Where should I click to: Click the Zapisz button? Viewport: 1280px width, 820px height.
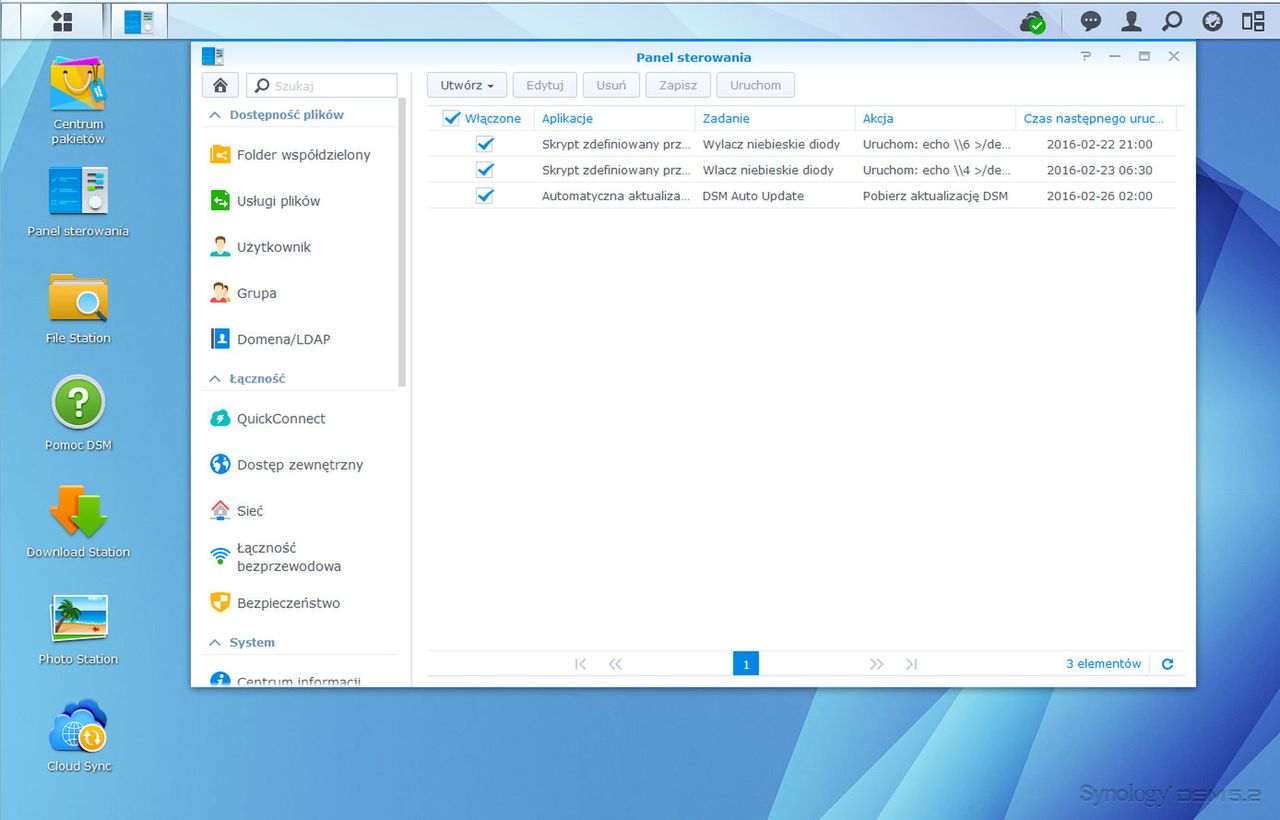[x=678, y=85]
